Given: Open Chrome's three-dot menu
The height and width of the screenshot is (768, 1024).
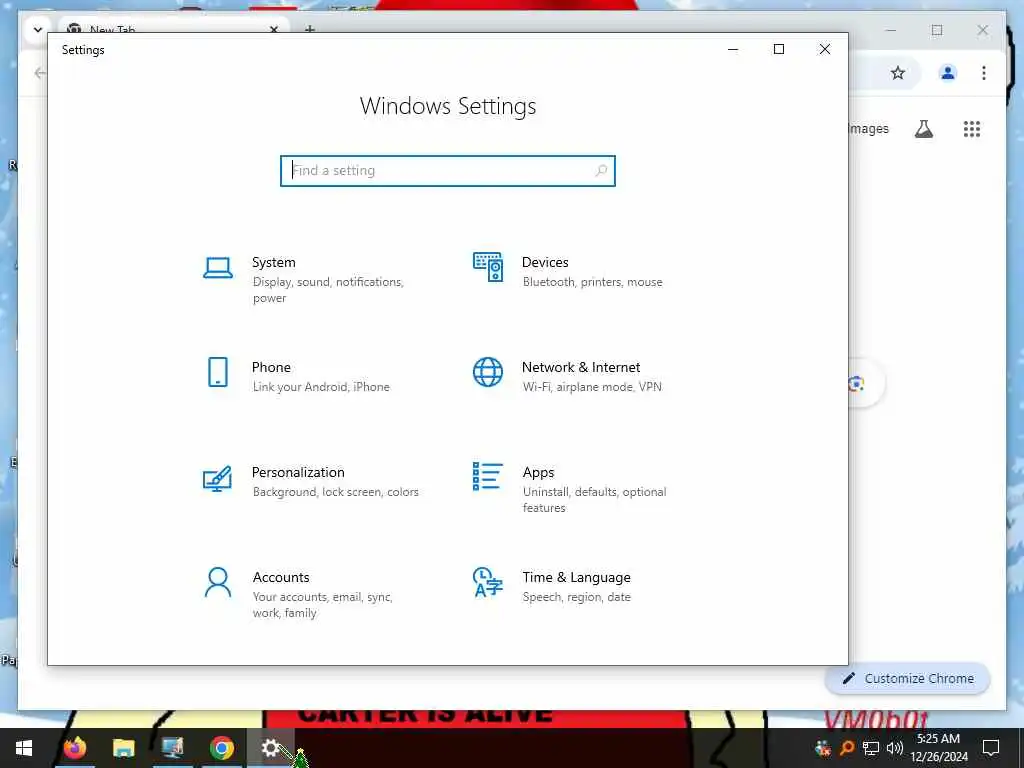Looking at the screenshot, I should tap(984, 73).
